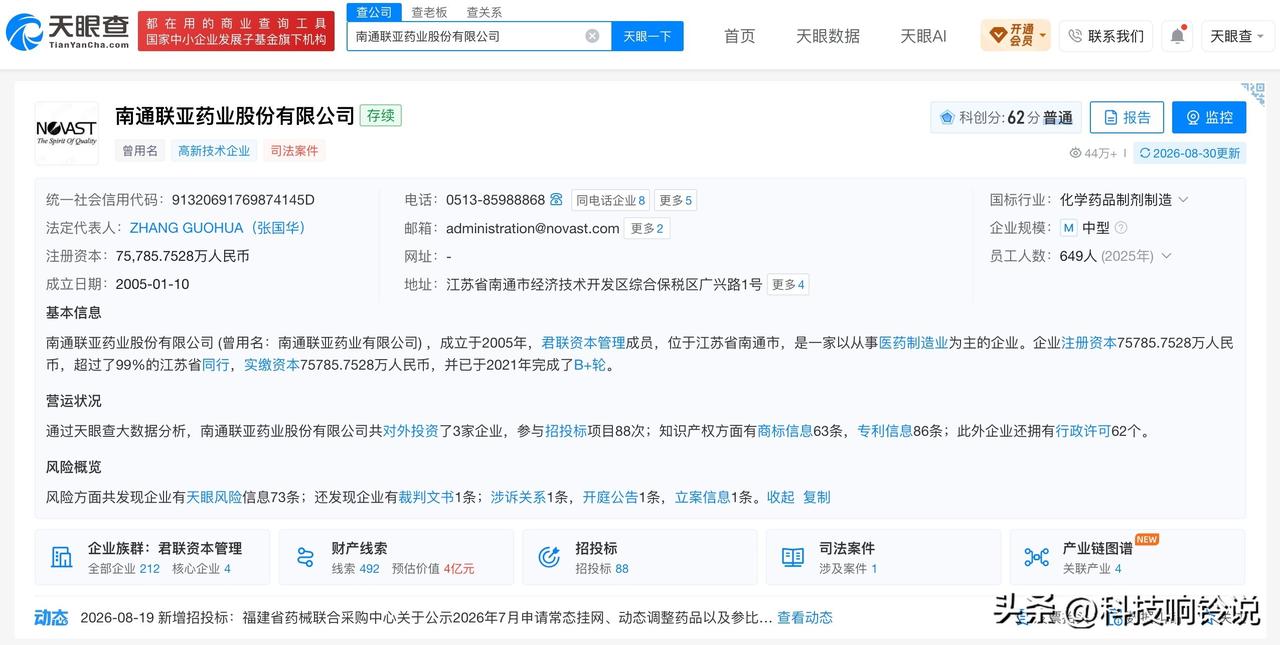Open the 企业族群 card icon
The width and height of the screenshot is (1280, 645).
pyautogui.click(x=62, y=557)
